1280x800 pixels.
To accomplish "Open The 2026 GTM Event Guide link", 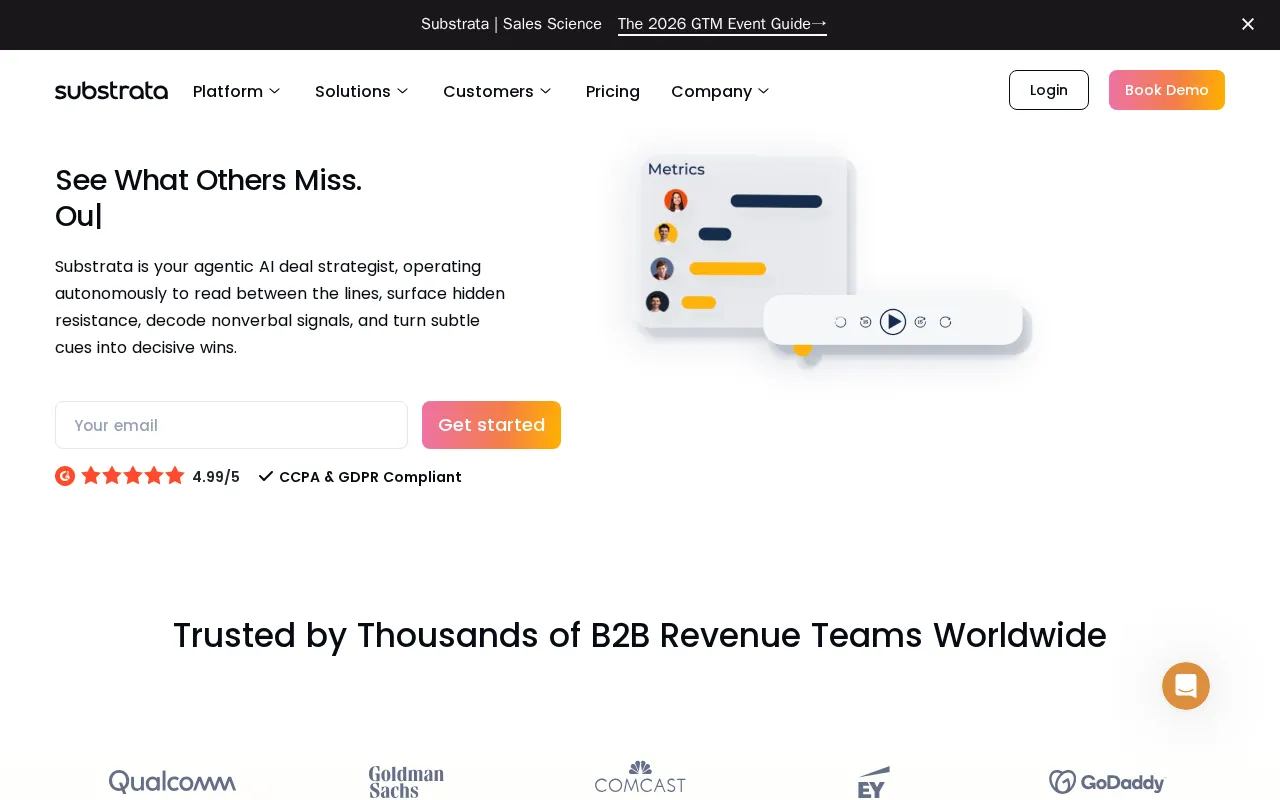I will pyautogui.click(x=722, y=24).
